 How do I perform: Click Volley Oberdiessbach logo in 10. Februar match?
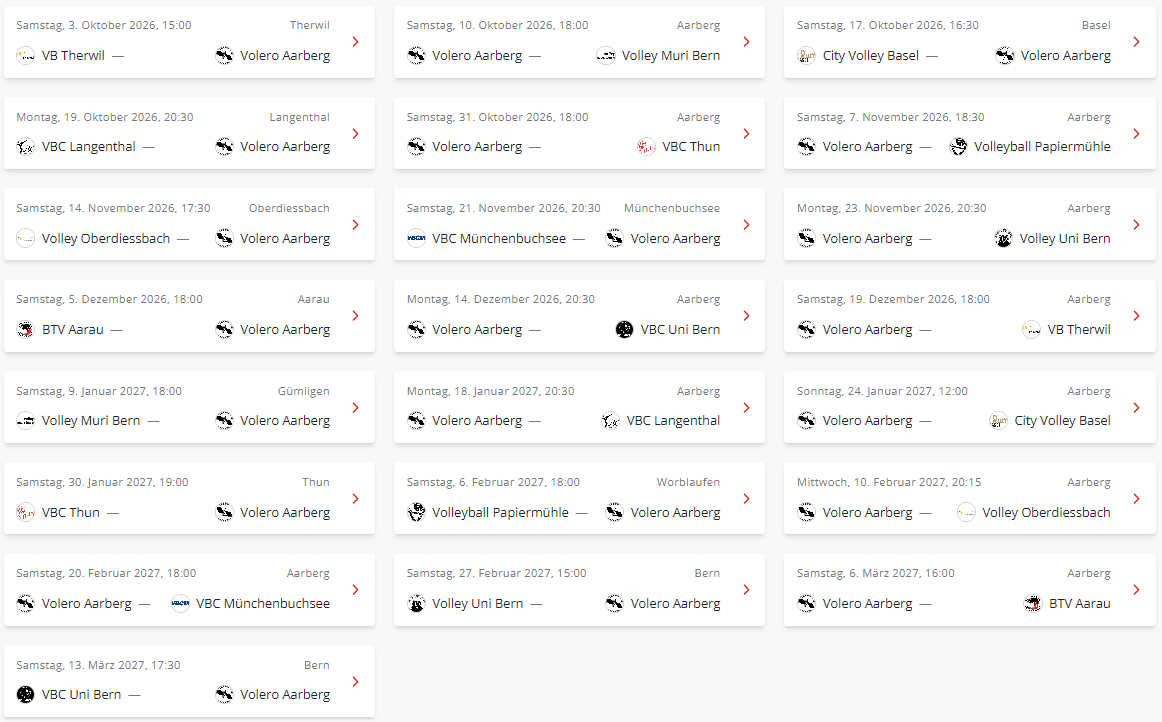coord(966,513)
